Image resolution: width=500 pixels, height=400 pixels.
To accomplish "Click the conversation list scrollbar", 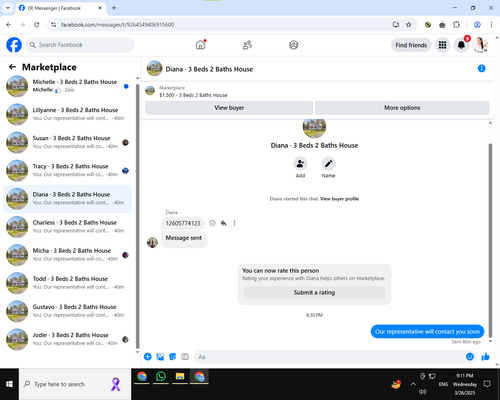I will (x=137, y=215).
